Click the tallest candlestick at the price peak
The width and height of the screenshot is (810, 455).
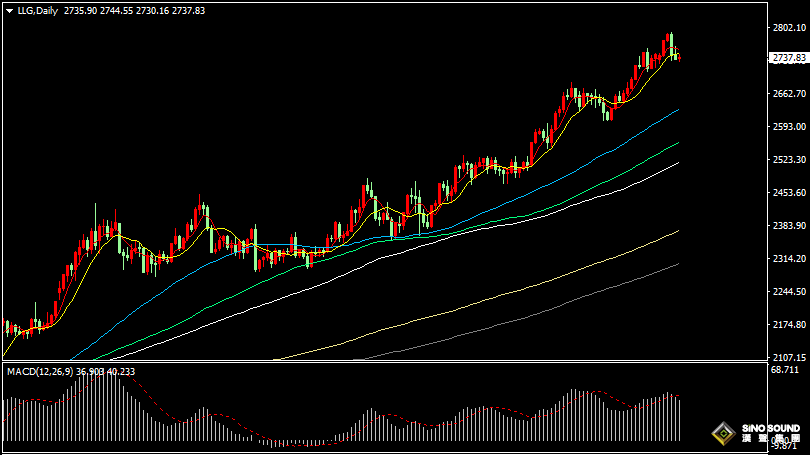pos(671,45)
